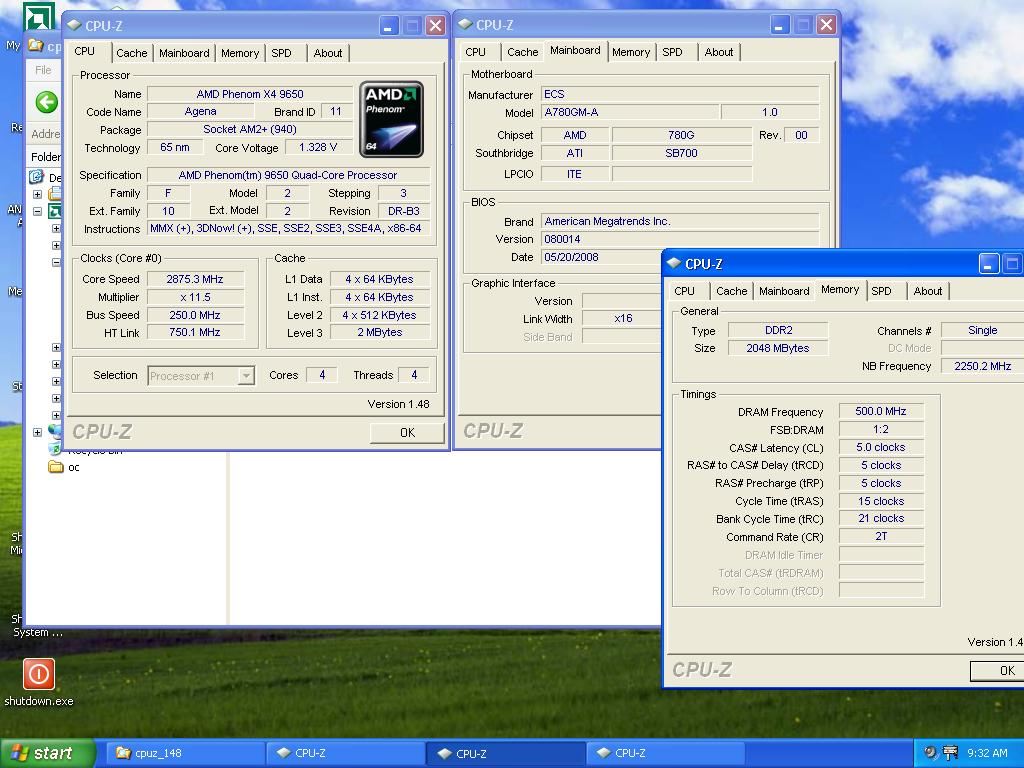The height and width of the screenshot is (768, 1024).
Task: Click the BIOS brand American Megatrends Inc.
Action: point(679,221)
